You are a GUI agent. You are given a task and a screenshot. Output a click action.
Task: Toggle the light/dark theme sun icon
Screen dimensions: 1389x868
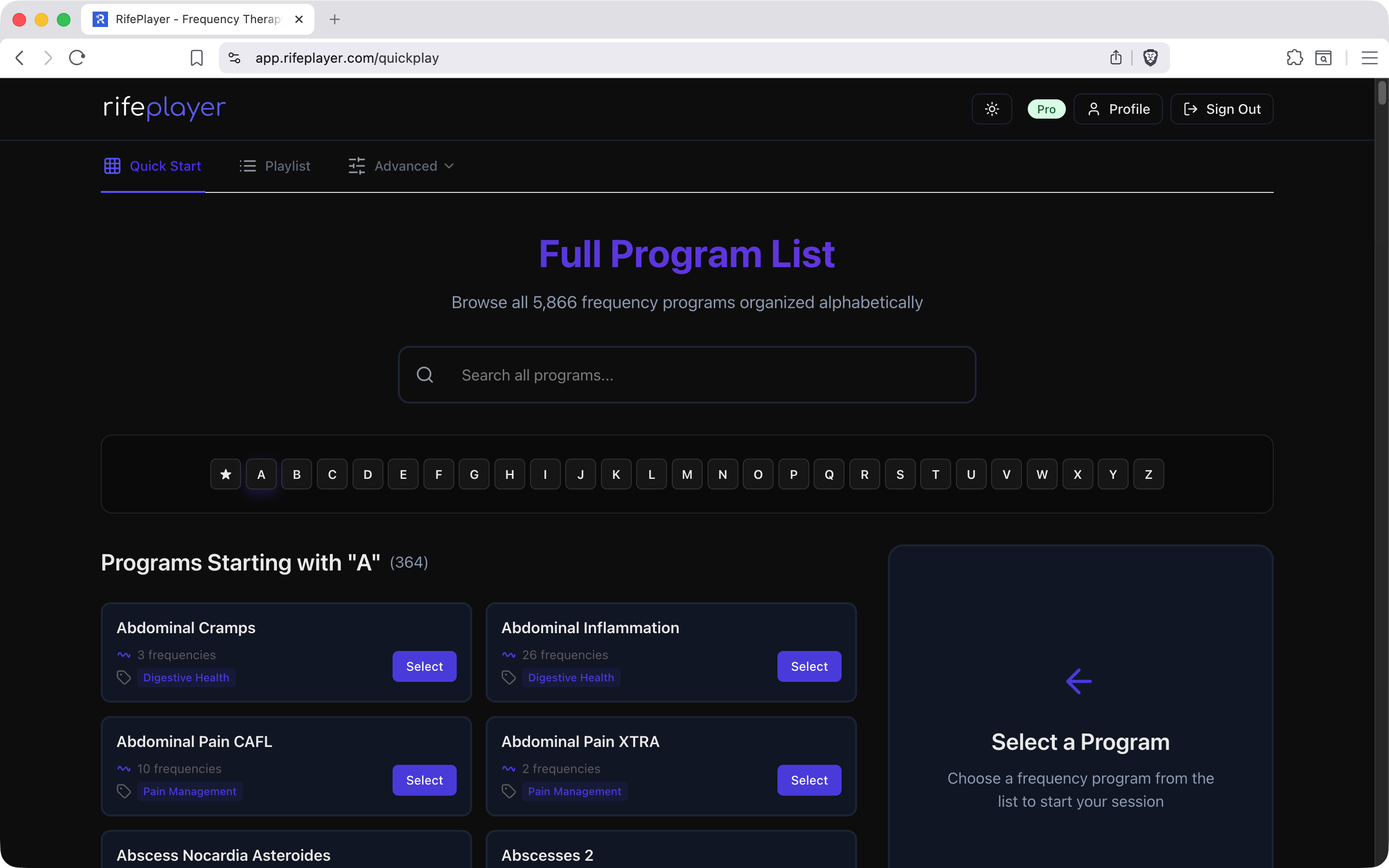click(992, 109)
